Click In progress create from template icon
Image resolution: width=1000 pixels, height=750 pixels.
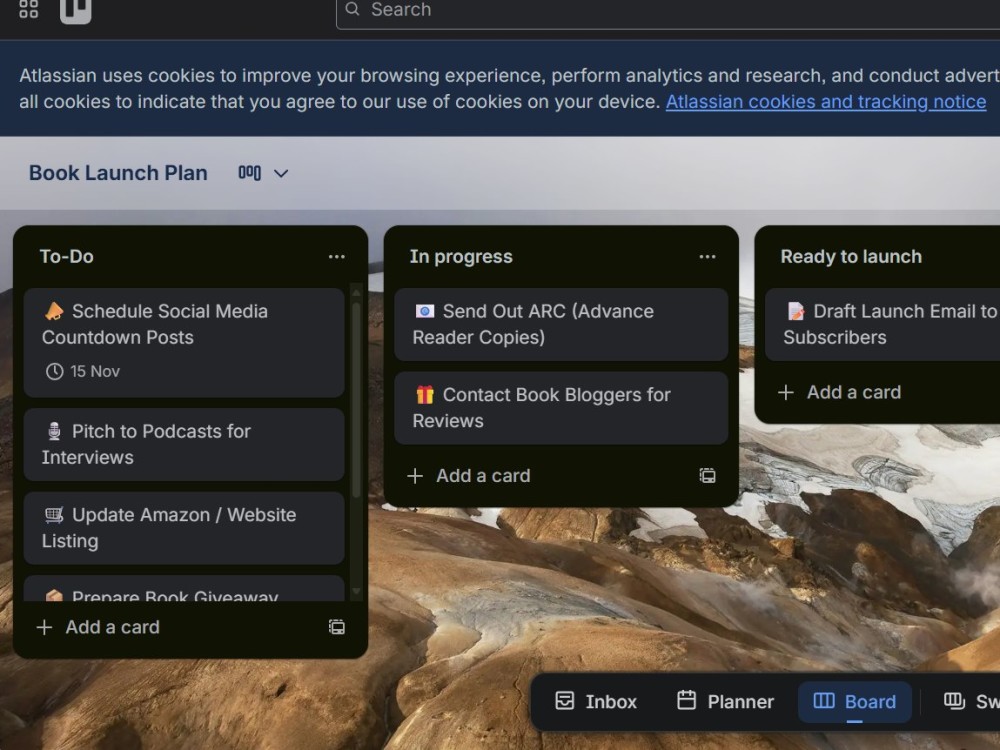pos(707,476)
